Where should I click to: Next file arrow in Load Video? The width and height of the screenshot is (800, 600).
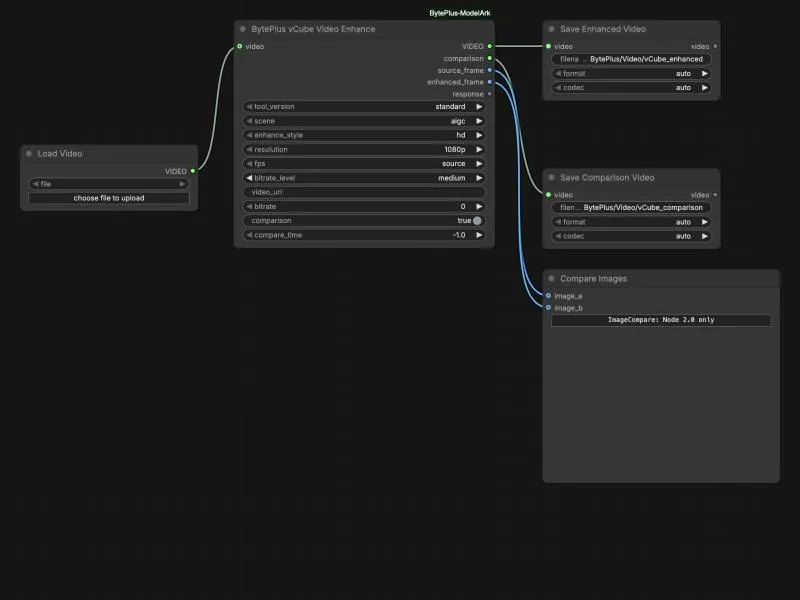pos(182,184)
